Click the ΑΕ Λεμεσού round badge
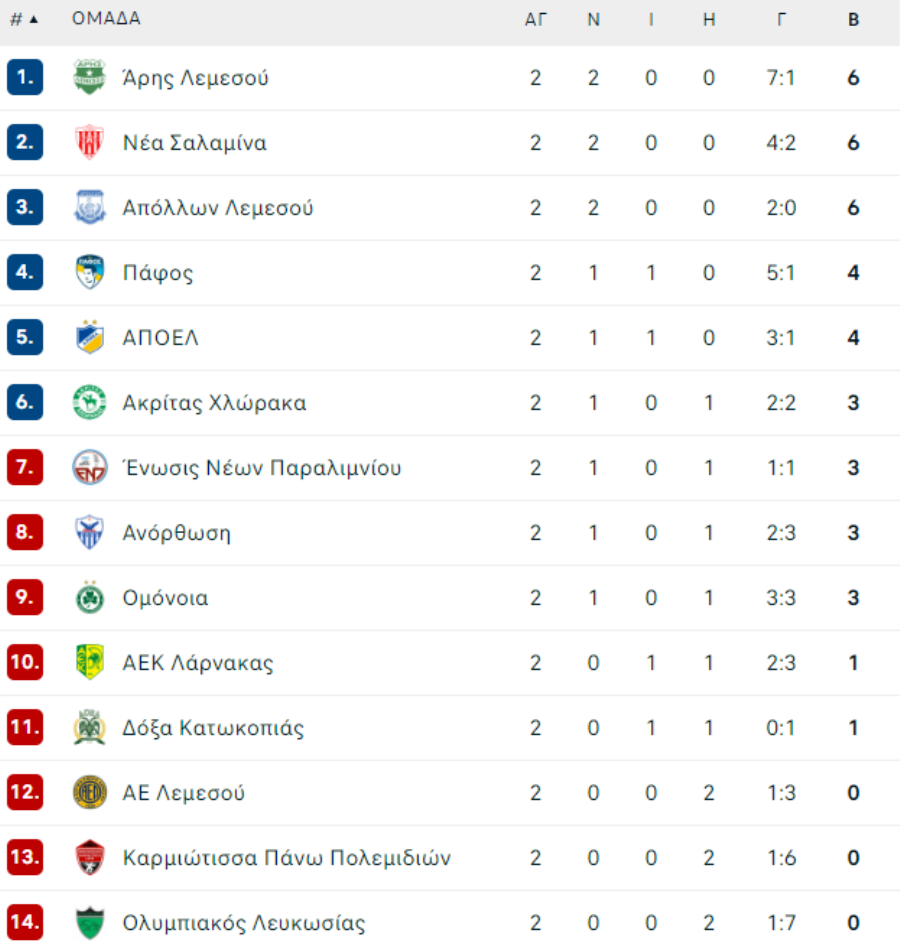Screen dimensions: 900x952 89,792
